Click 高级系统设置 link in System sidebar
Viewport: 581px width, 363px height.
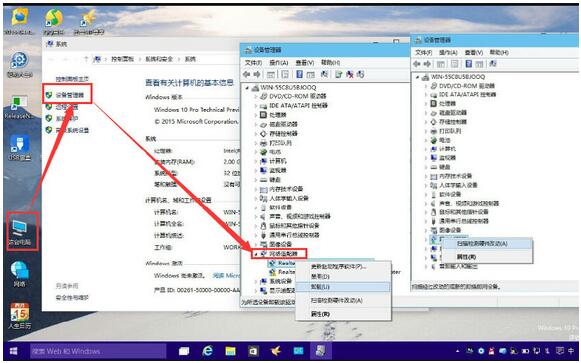[x=72, y=130]
